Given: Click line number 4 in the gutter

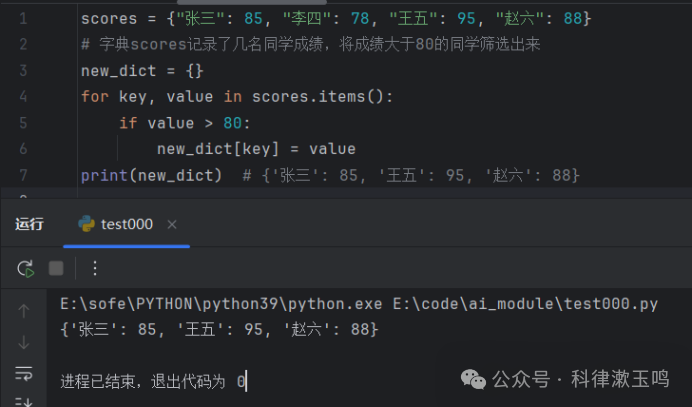Looking at the screenshot, I should click(x=23, y=97).
